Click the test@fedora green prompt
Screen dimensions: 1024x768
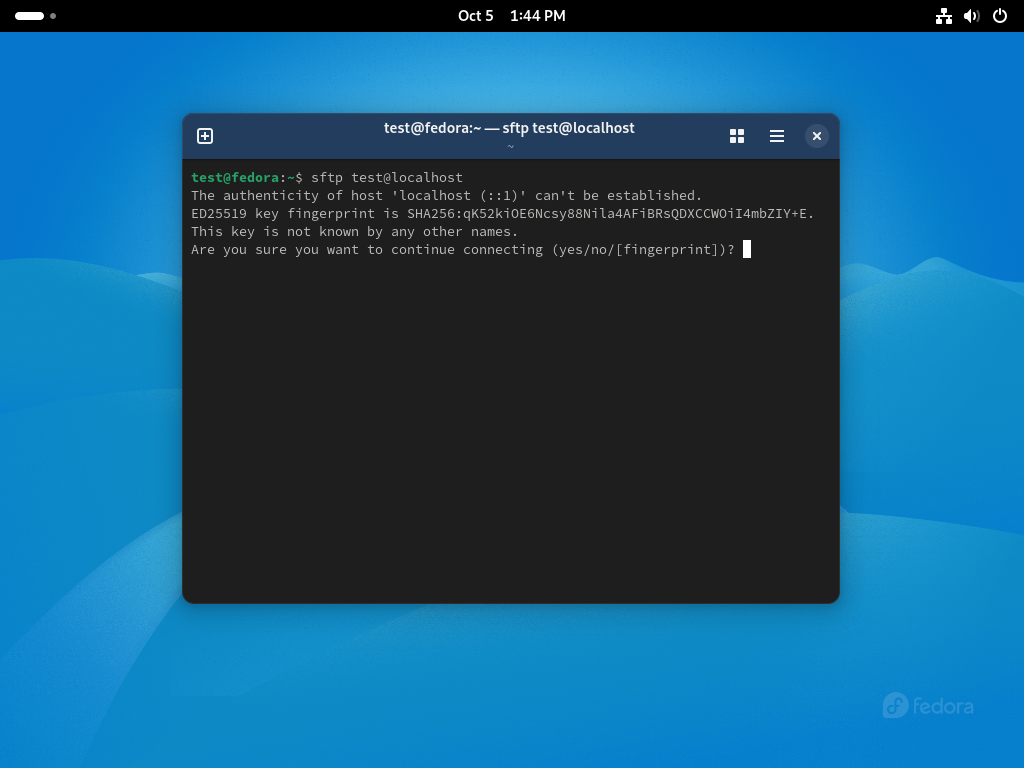235,178
